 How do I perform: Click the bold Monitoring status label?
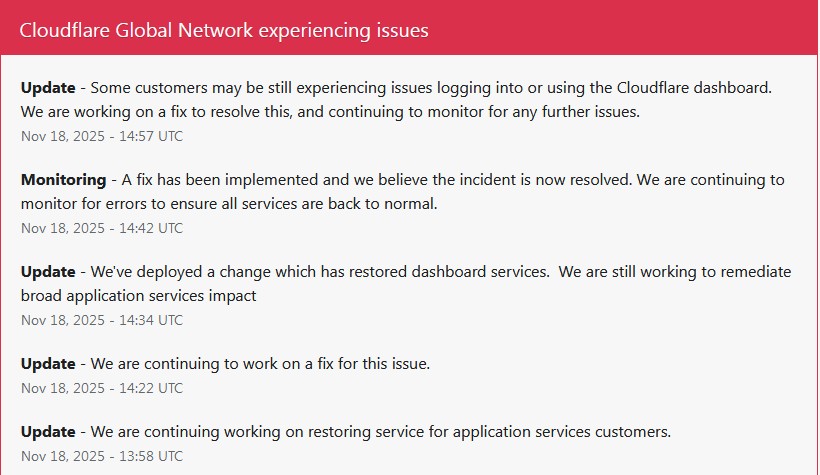[63, 180]
